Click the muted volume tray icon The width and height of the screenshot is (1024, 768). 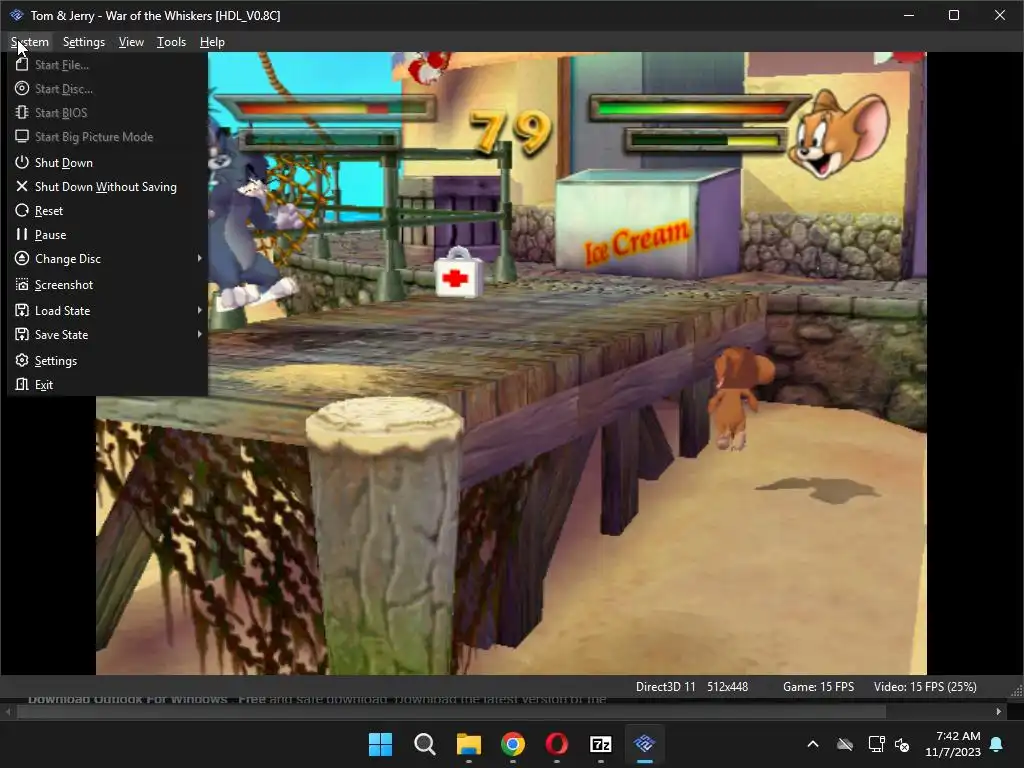click(x=903, y=744)
